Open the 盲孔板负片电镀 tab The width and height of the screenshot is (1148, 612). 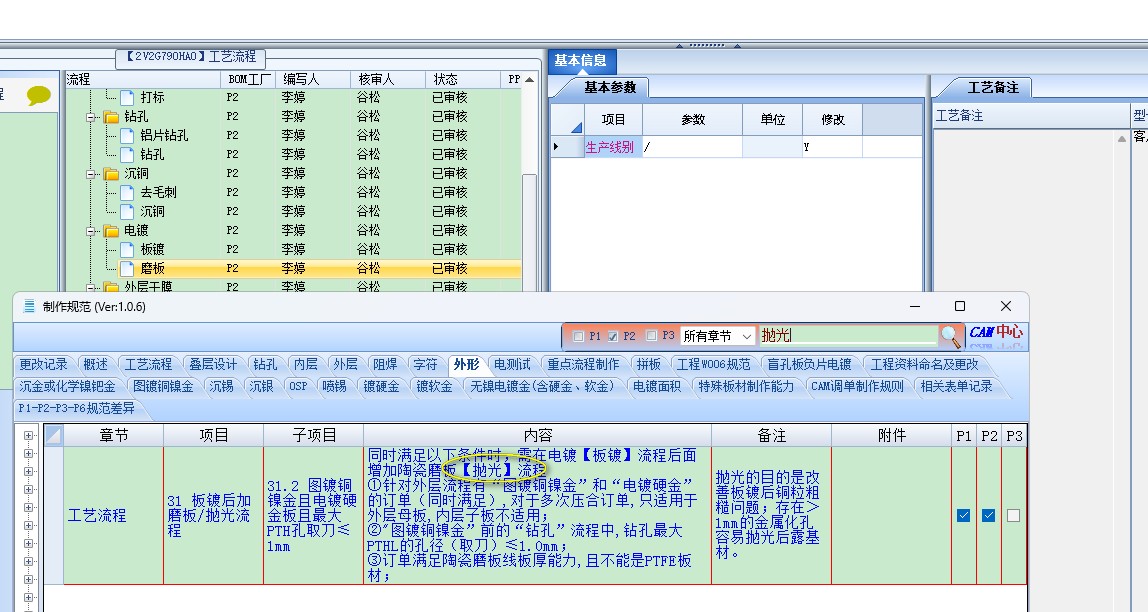[x=809, y=364]
